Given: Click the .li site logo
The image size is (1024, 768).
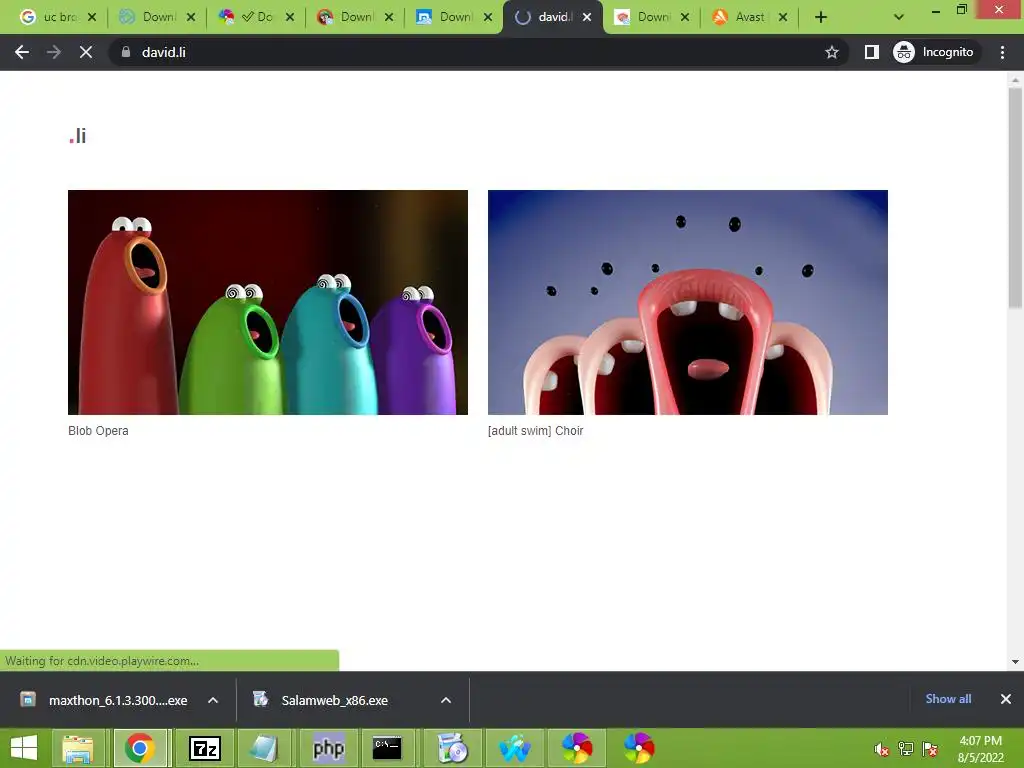Looking at the screenshot, I should [x=78, y=136].
